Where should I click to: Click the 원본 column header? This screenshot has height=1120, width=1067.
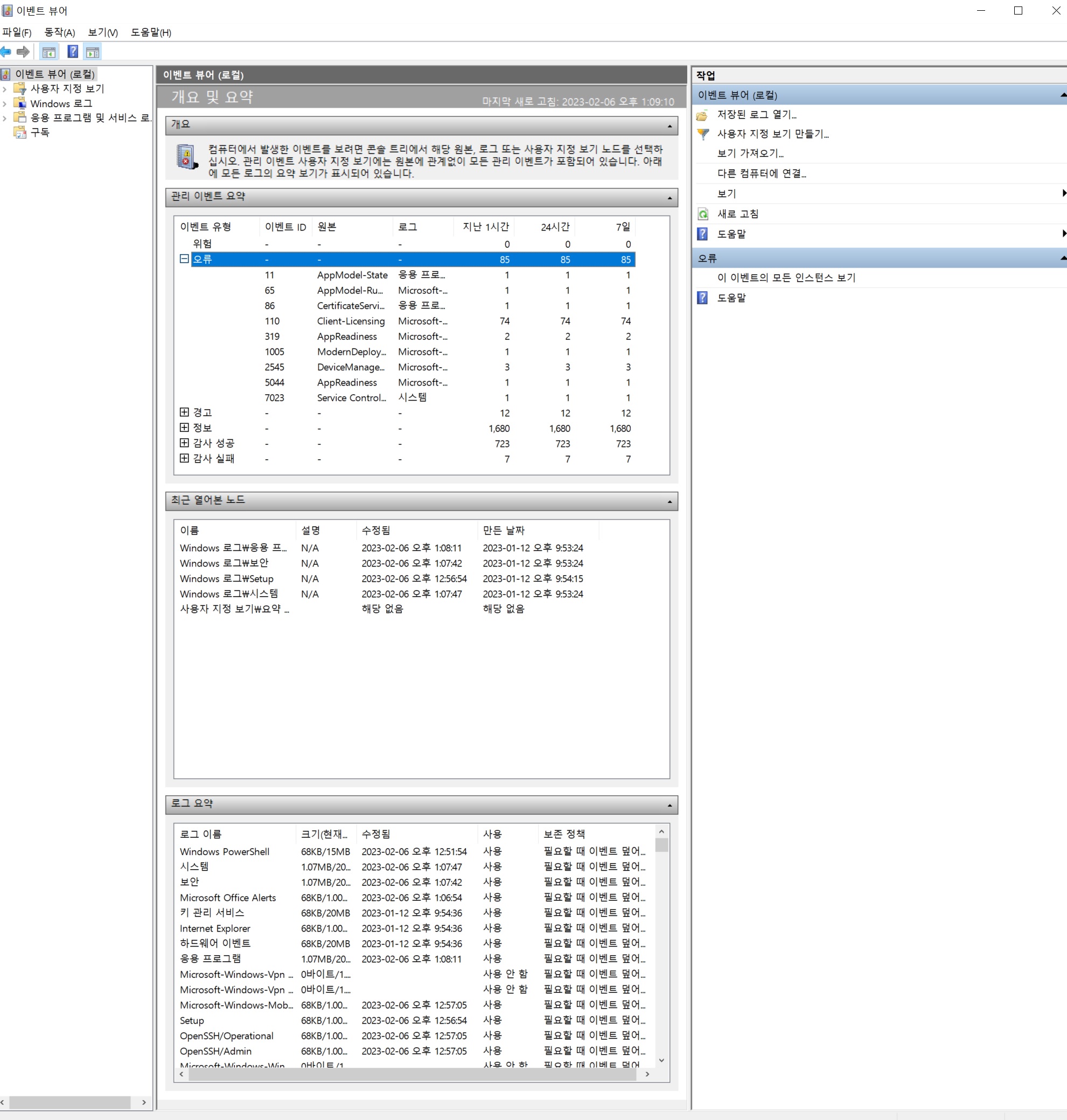coord(353,227)
